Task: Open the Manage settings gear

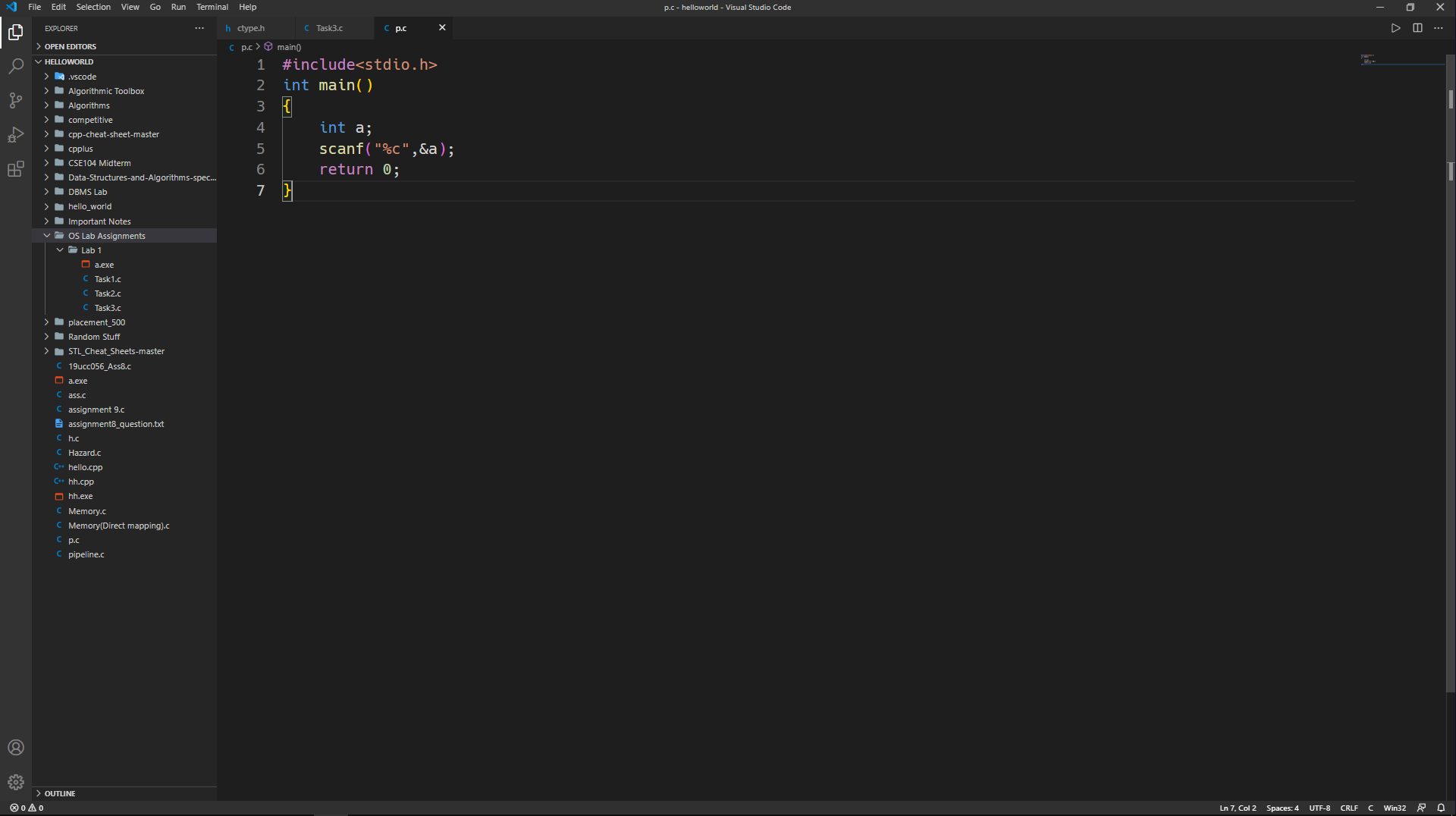Action: (16, 782)
